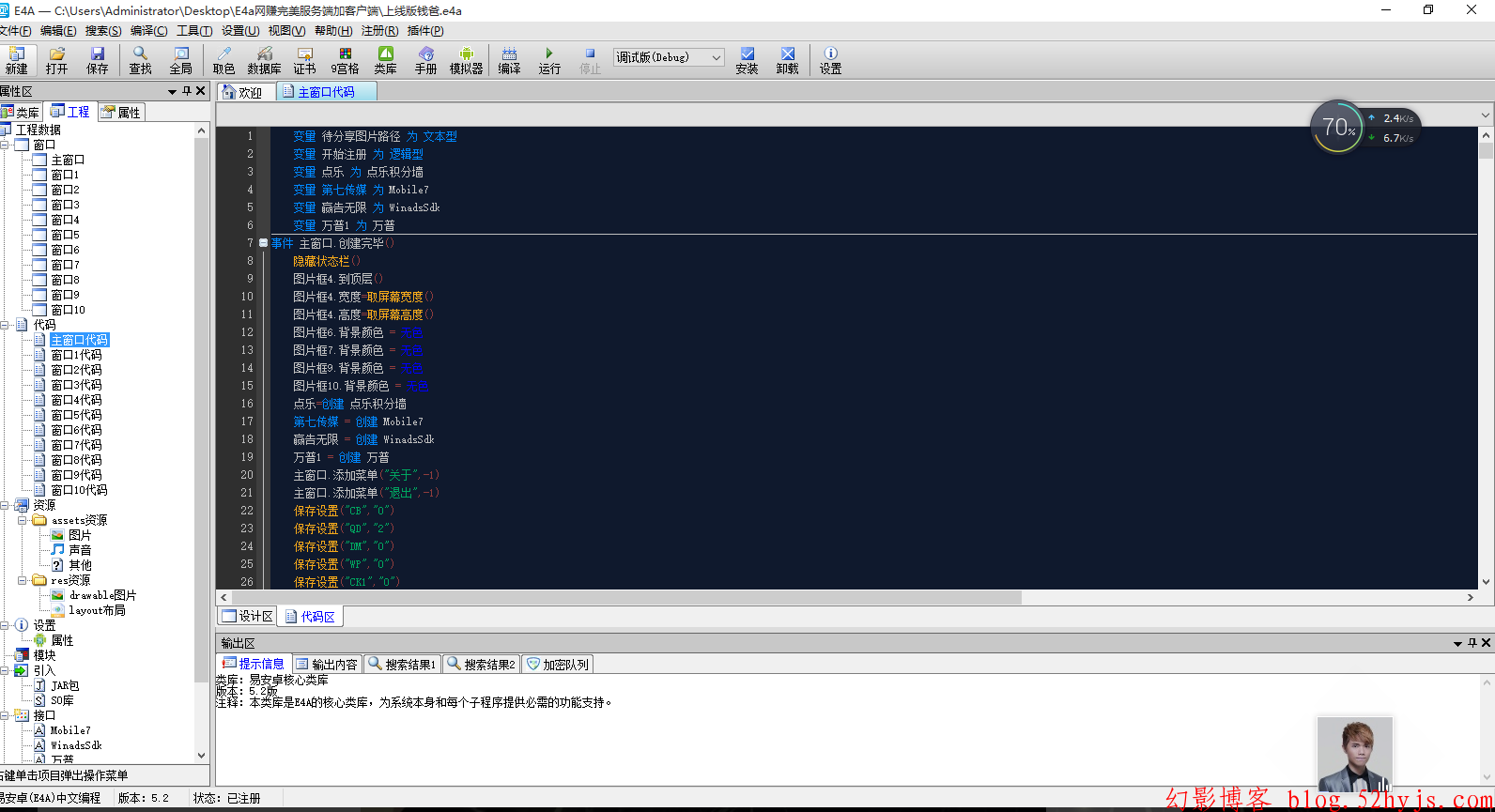
Task: Click the 取色 color picker tool
Action: pos(223,60)
